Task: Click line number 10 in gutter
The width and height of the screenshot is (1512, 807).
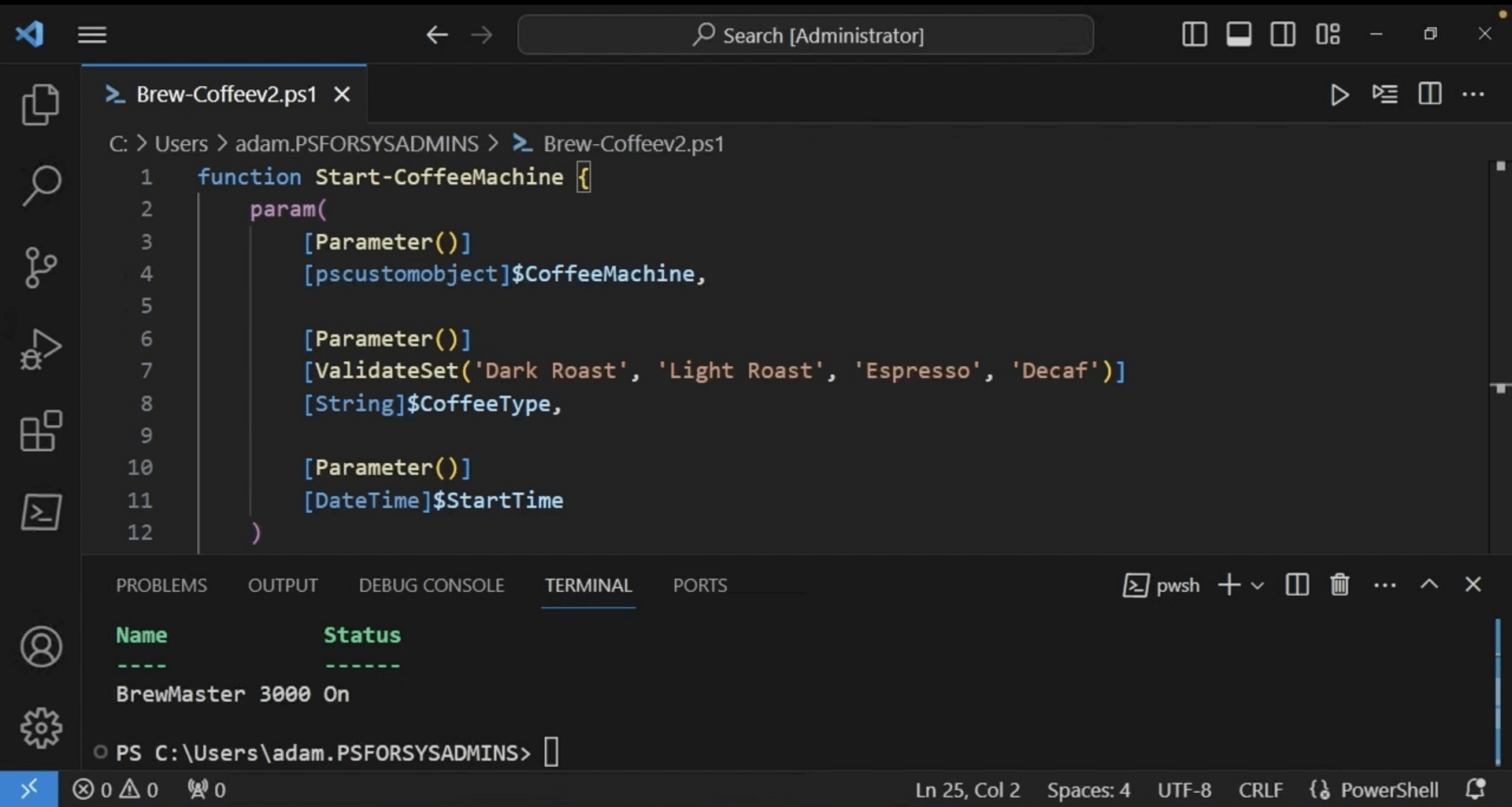Action: [140, 468]
